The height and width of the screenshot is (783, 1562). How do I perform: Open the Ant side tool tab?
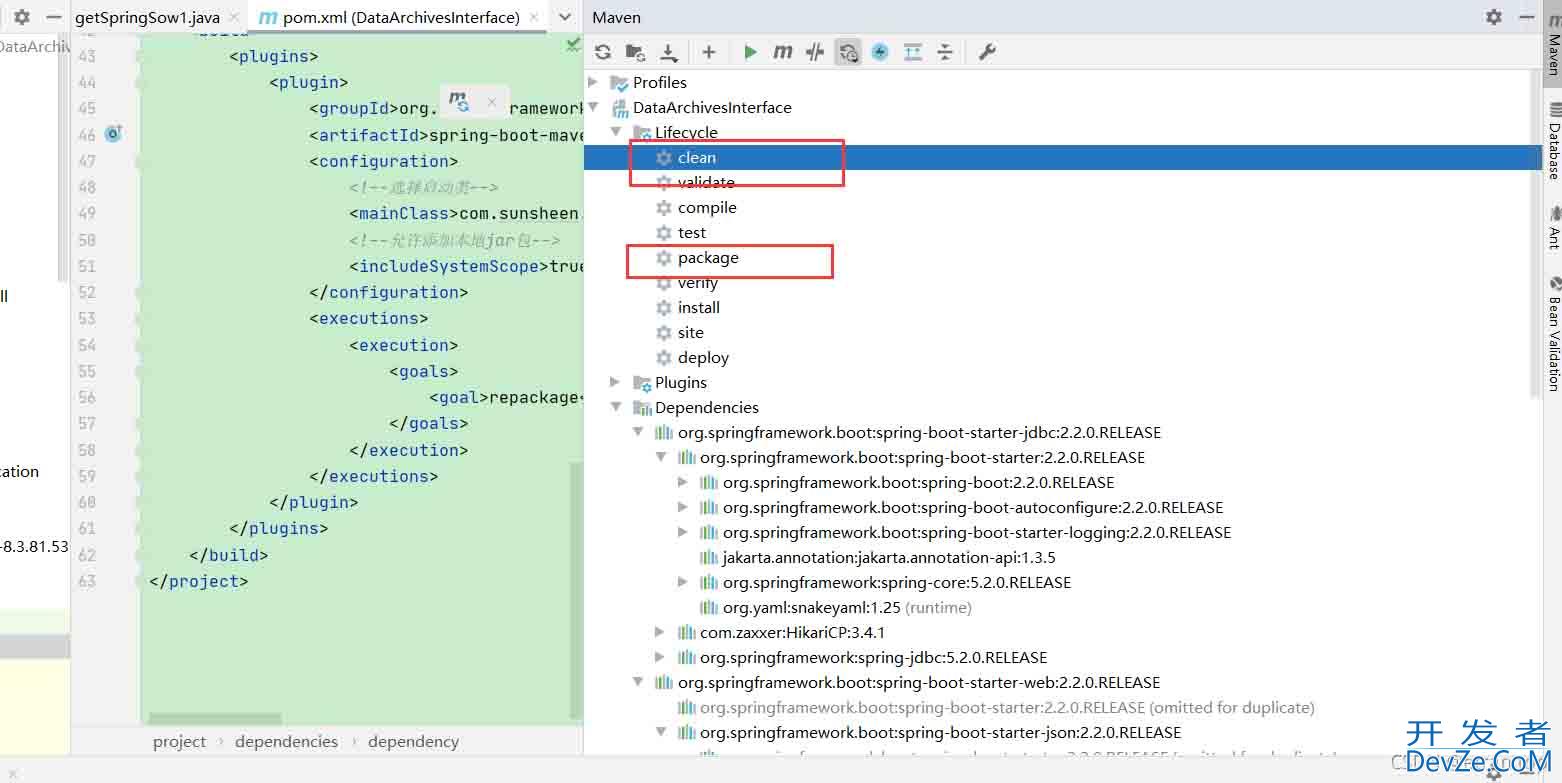pos(1553,227)
